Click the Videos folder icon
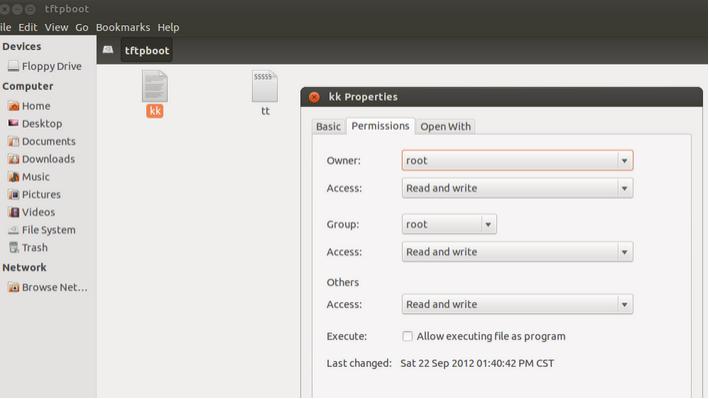The image size is (709, 399). pyautogui.click(x=14, y=212)
